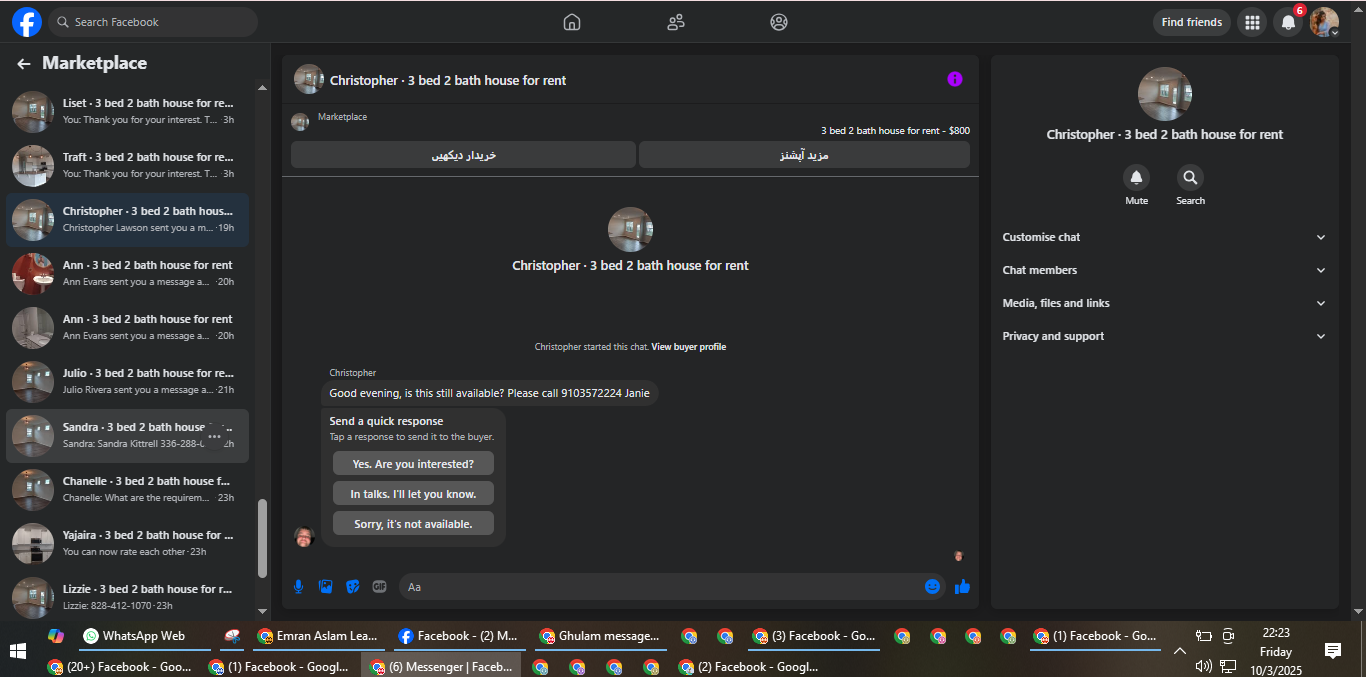The image size is (1366, 677).
Task: Open Windows notification center icon
Action: pyautogui.click(x=1332, y=651)
